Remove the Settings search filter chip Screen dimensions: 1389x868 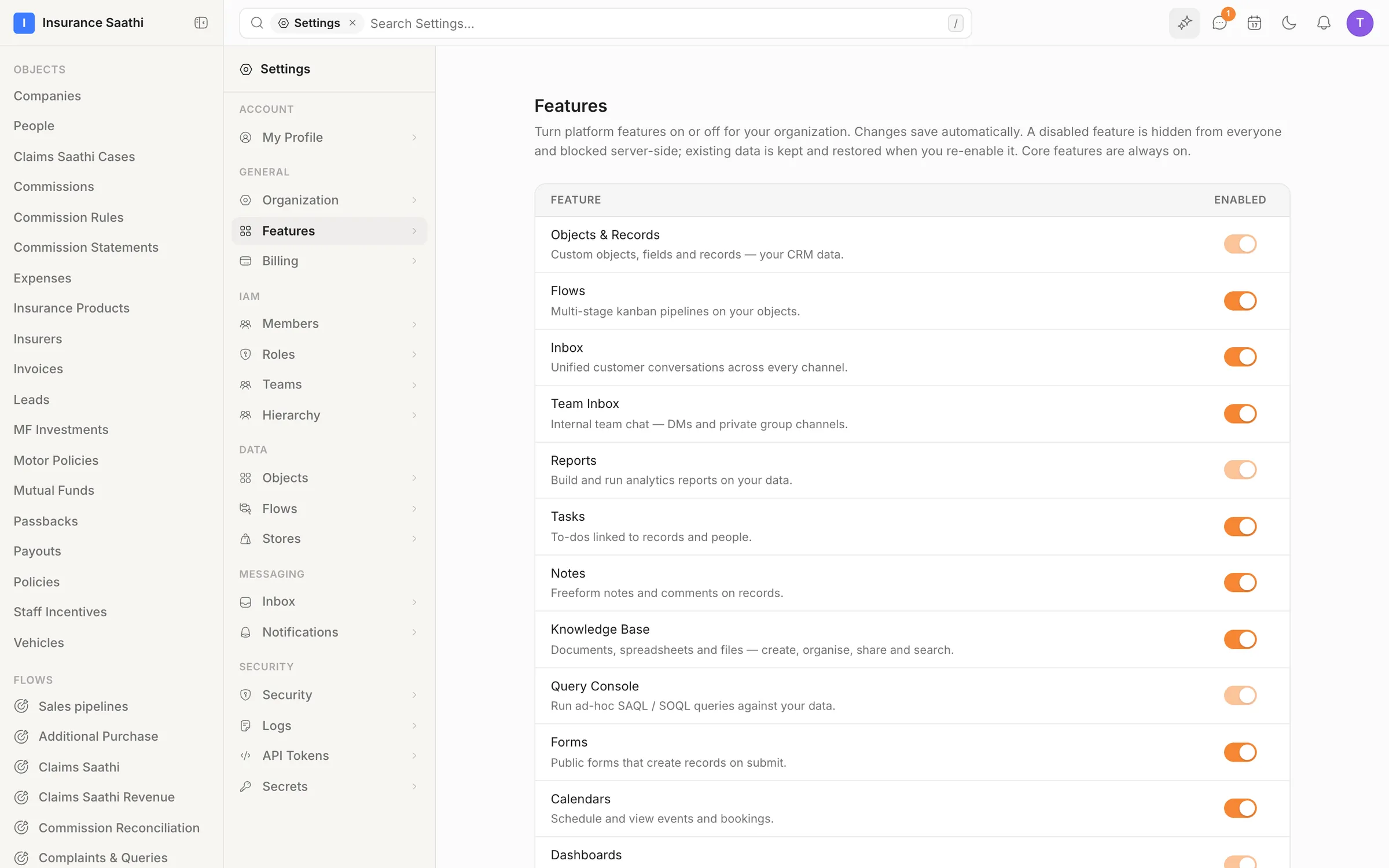click(x=352, y=23)
